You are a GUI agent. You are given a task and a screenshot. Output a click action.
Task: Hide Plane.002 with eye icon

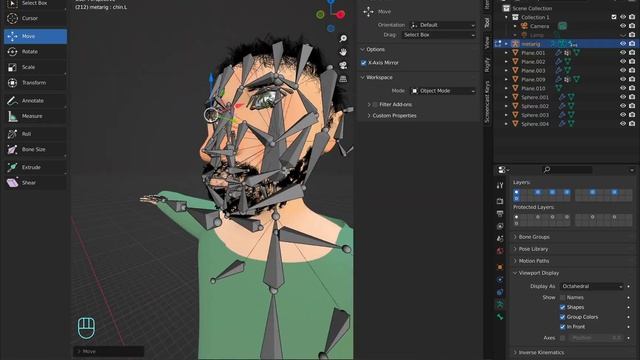coord(623,62)
